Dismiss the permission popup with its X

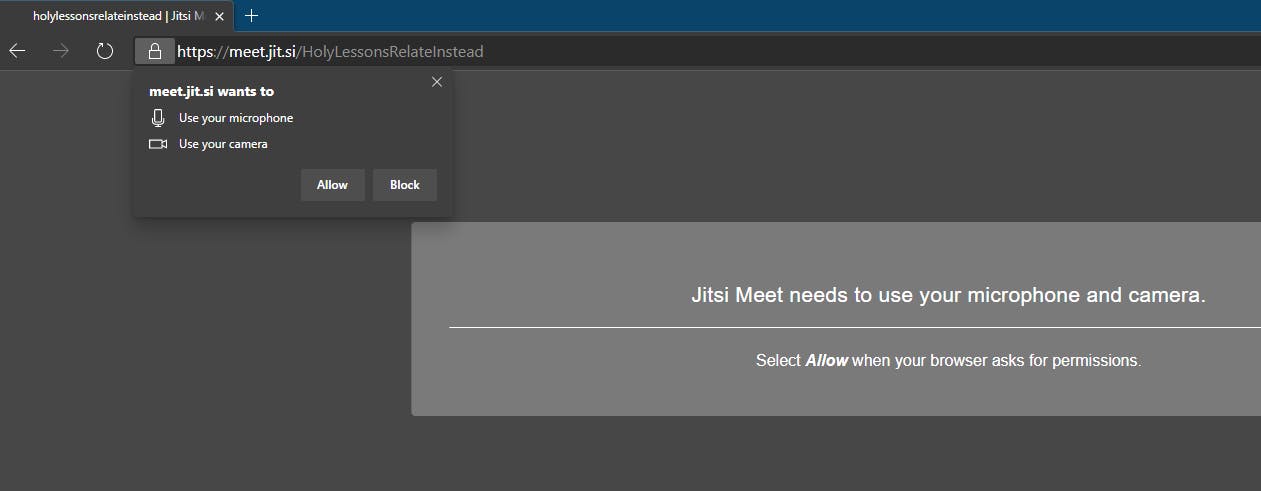point(437,82)
